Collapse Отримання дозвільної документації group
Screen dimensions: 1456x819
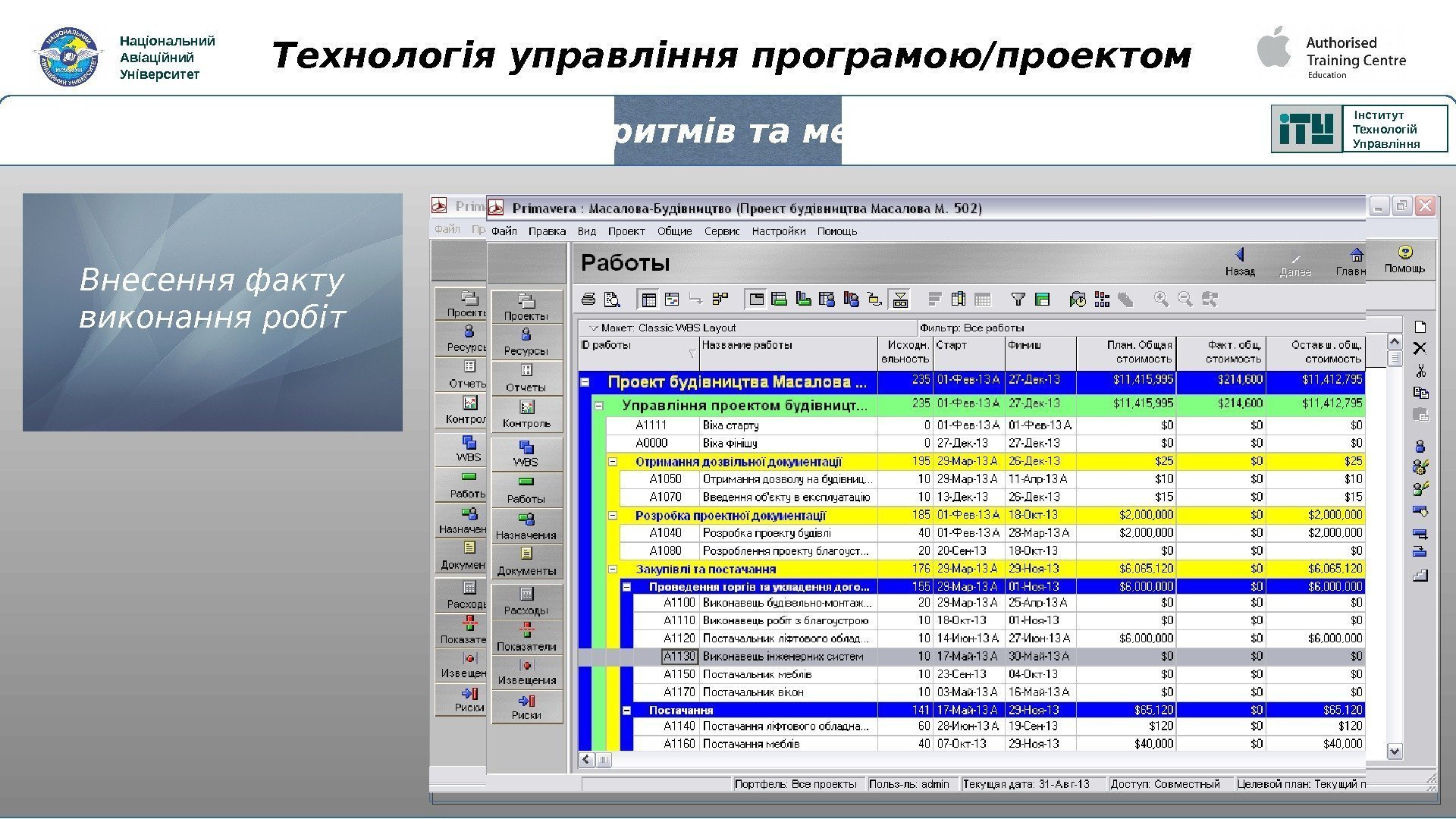[613, 461]
